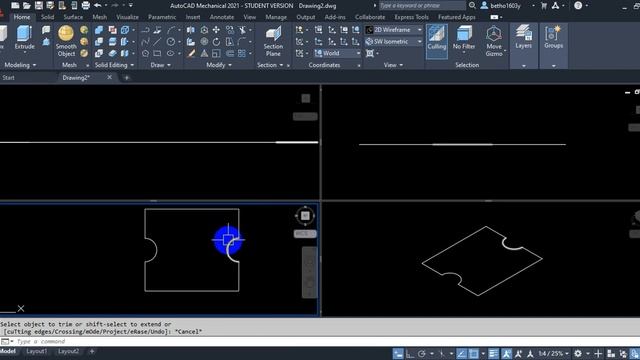The width and height of the screenshot is (640, 360).
Task: Expand the Solid Editing panel
Action: (114, 65)
